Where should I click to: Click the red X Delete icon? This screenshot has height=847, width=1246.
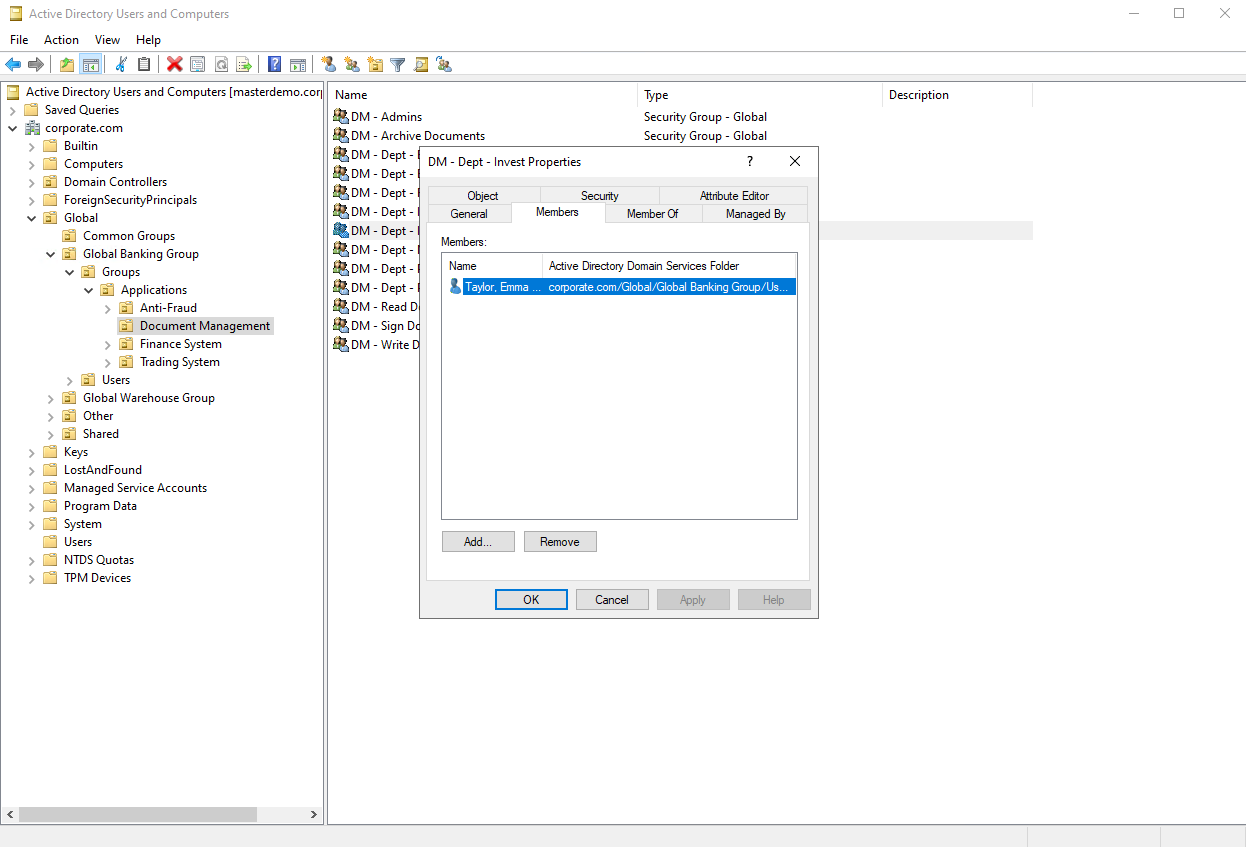click(175, 65)
